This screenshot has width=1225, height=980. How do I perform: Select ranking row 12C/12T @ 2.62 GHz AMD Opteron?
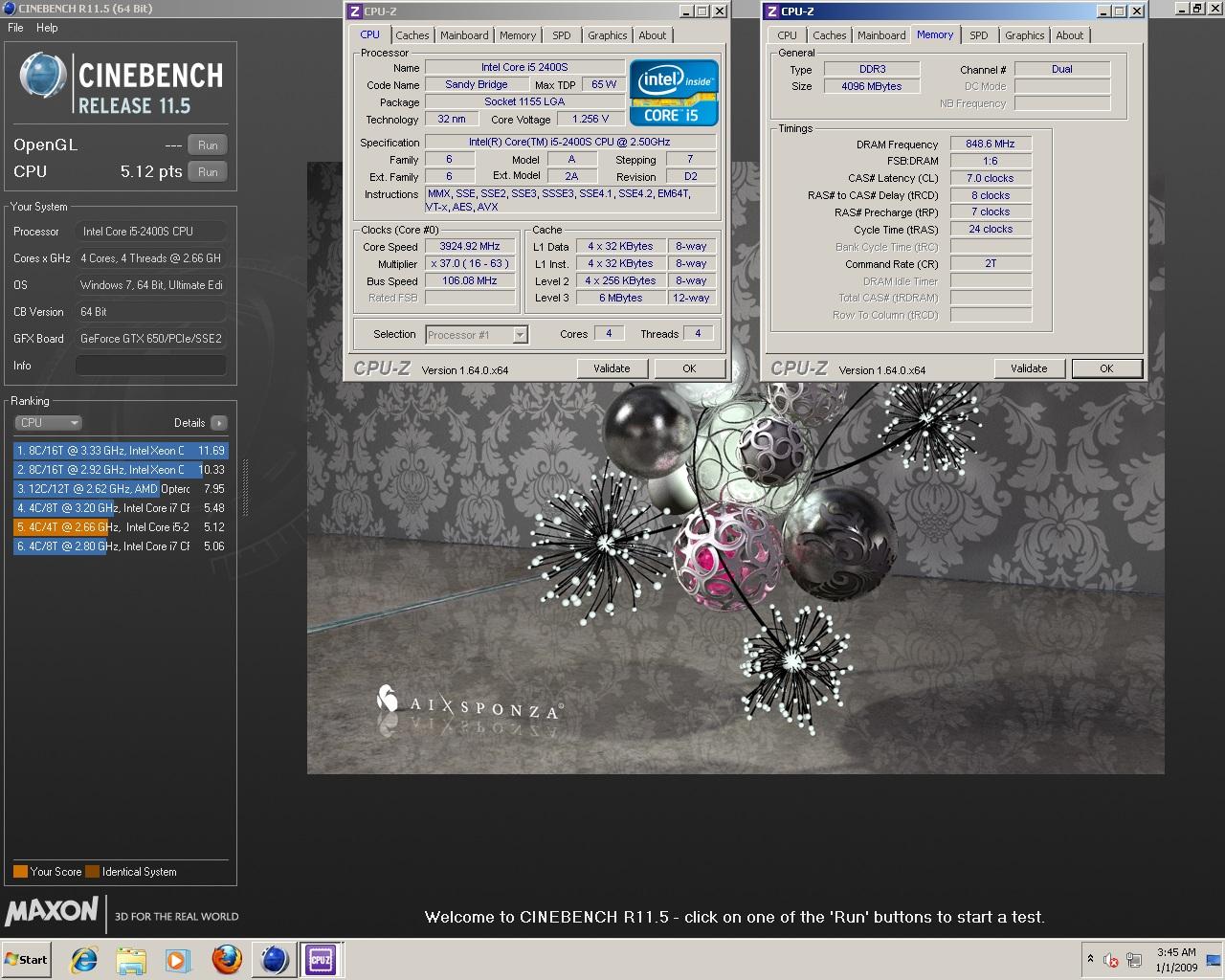(x=121, y=489)
